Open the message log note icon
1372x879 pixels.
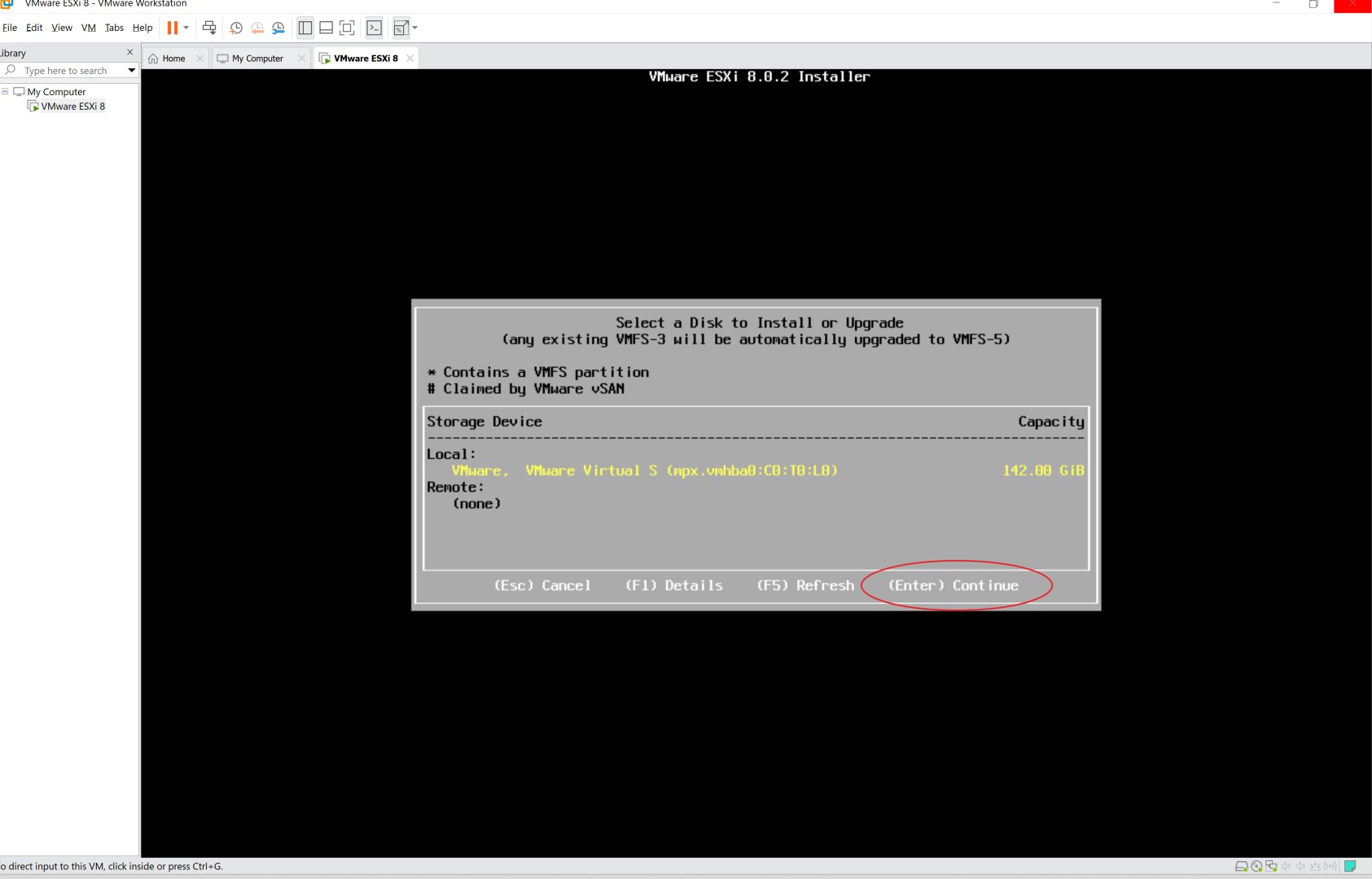click(x=1350, y=866)
